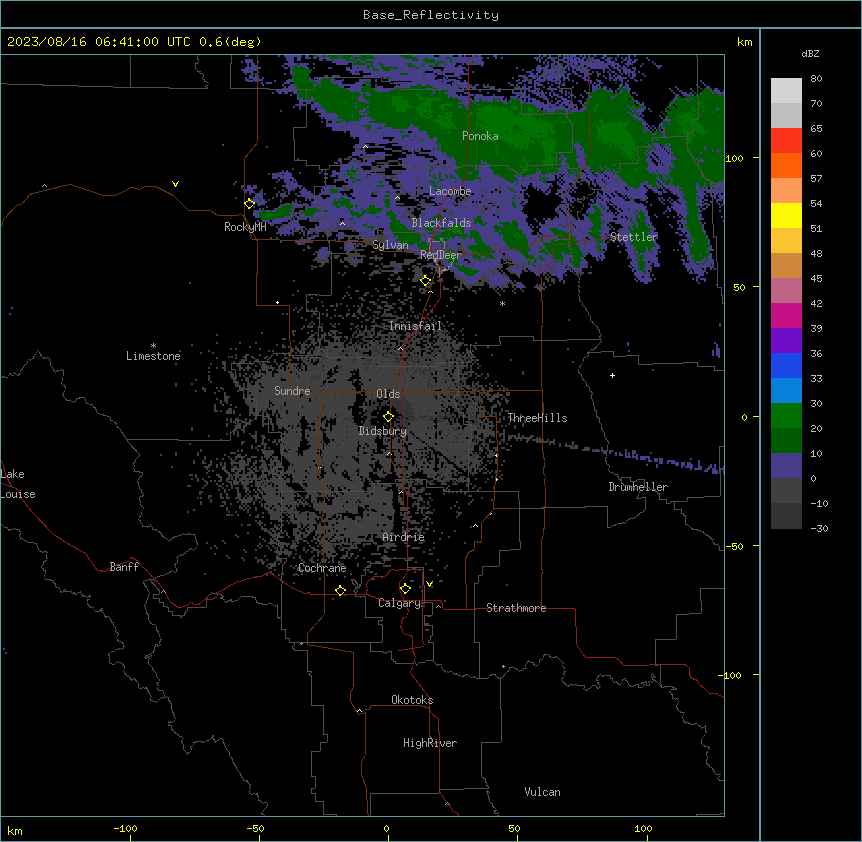This screenshot has height=842, width=862.
Task: Click the 0 tick on bottom axis
Action: [x=386, y=828]
